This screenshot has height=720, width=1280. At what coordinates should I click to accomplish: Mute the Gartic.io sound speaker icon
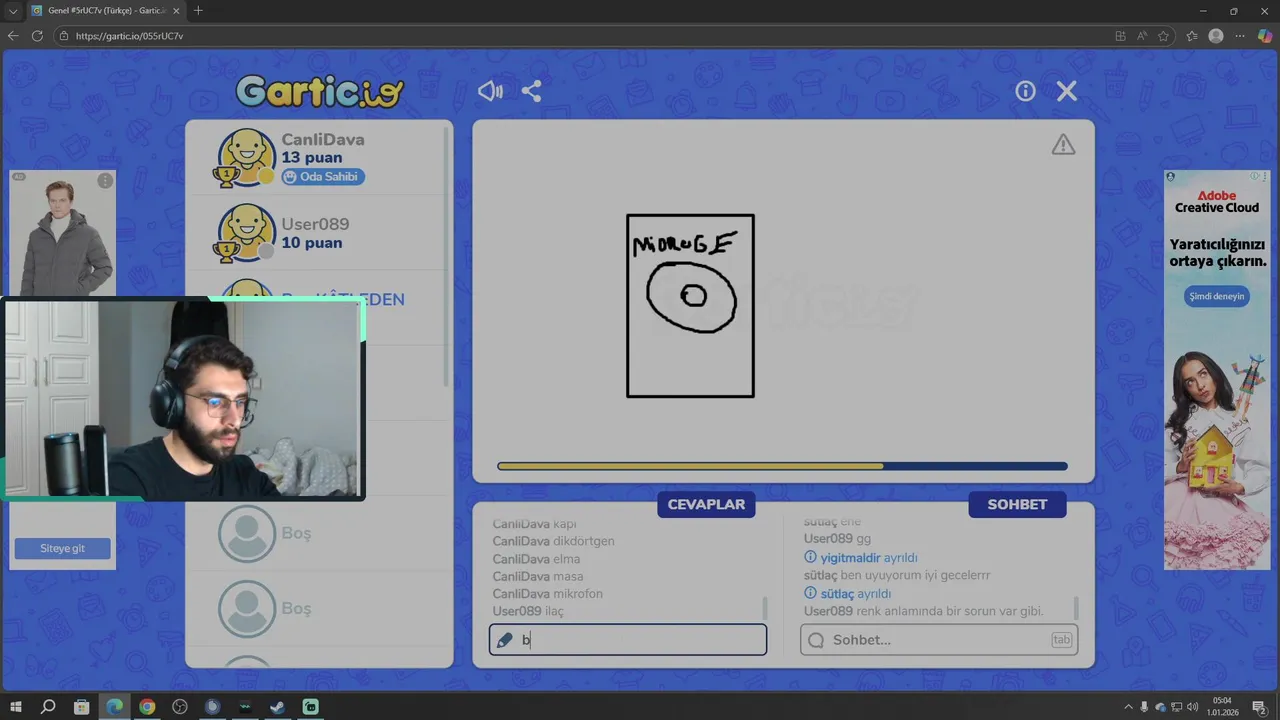[x=490, y=91]
